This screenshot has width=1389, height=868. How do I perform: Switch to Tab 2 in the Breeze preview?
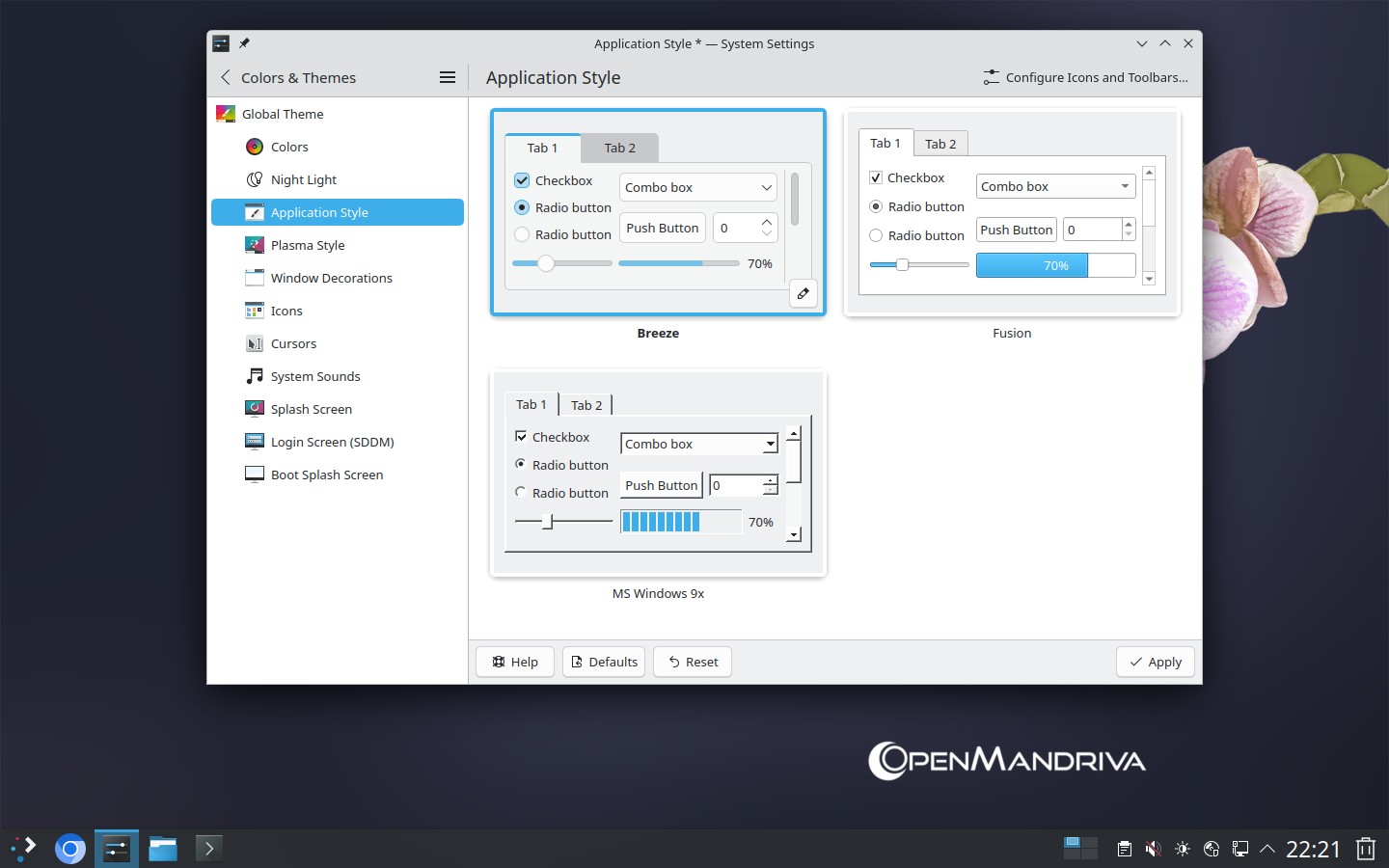click(x=620, y=148)
